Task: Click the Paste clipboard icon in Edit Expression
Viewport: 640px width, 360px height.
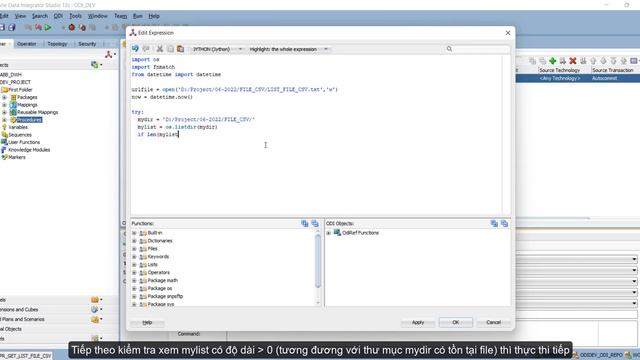Action: [180, 49]
